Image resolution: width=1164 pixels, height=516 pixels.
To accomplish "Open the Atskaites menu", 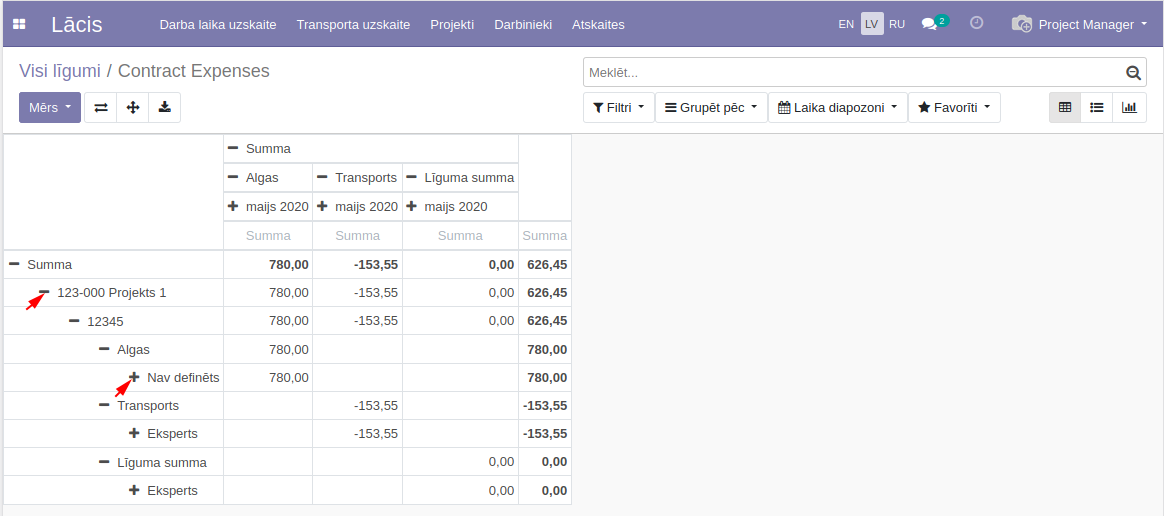I will pyautogui.click(x=598, y=24).
